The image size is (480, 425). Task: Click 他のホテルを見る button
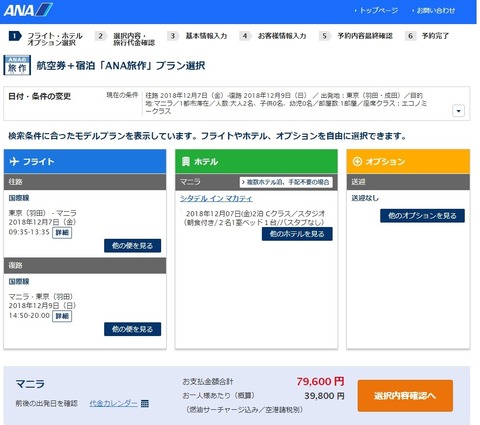pyautogui.click(x=297, y=234)
